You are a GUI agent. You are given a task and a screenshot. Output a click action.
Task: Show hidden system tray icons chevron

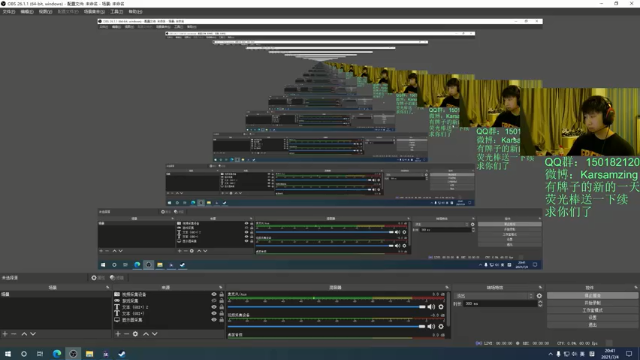click(550, 354)
